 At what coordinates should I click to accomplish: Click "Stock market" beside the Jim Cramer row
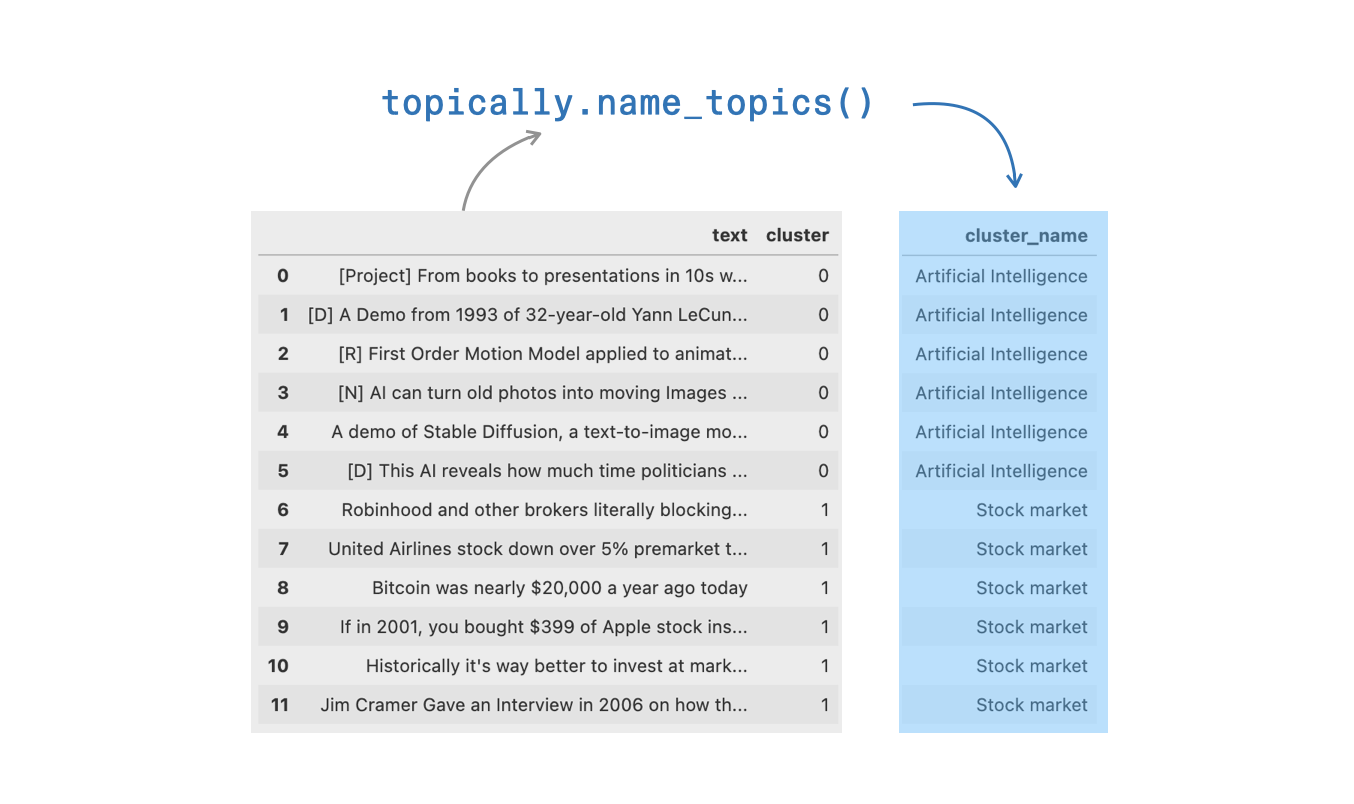click(1032, 705)
